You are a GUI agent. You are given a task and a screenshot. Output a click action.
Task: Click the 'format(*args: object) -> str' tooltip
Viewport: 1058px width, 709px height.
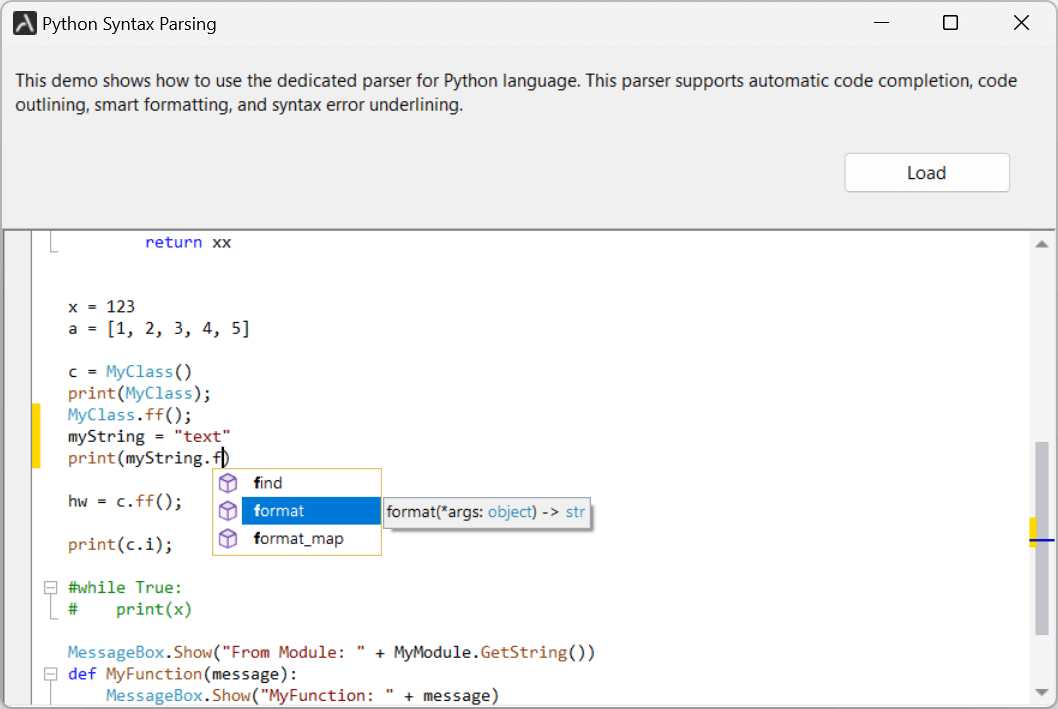point(486,512)
